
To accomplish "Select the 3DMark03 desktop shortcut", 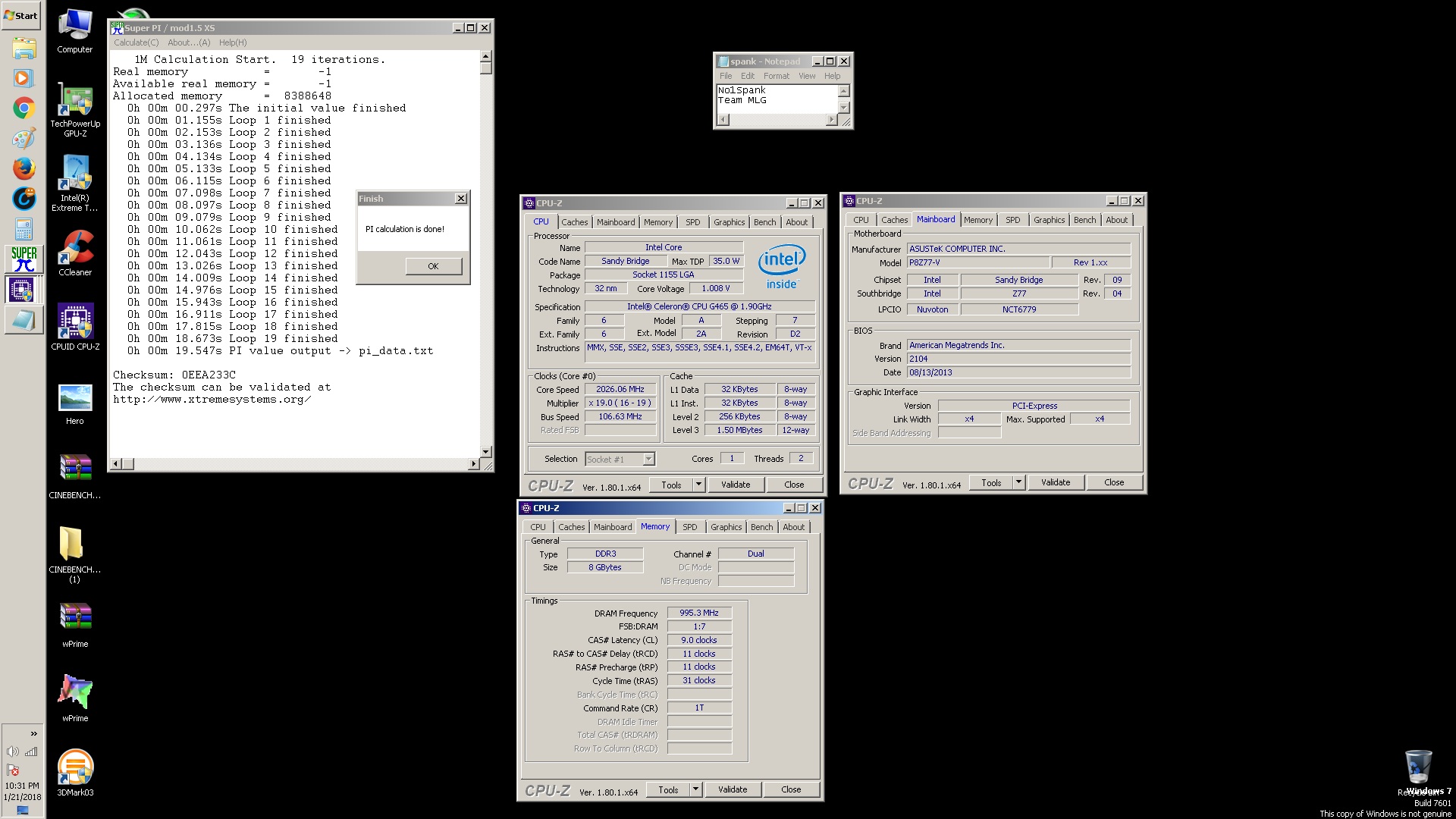I will (x=75, y=772).
